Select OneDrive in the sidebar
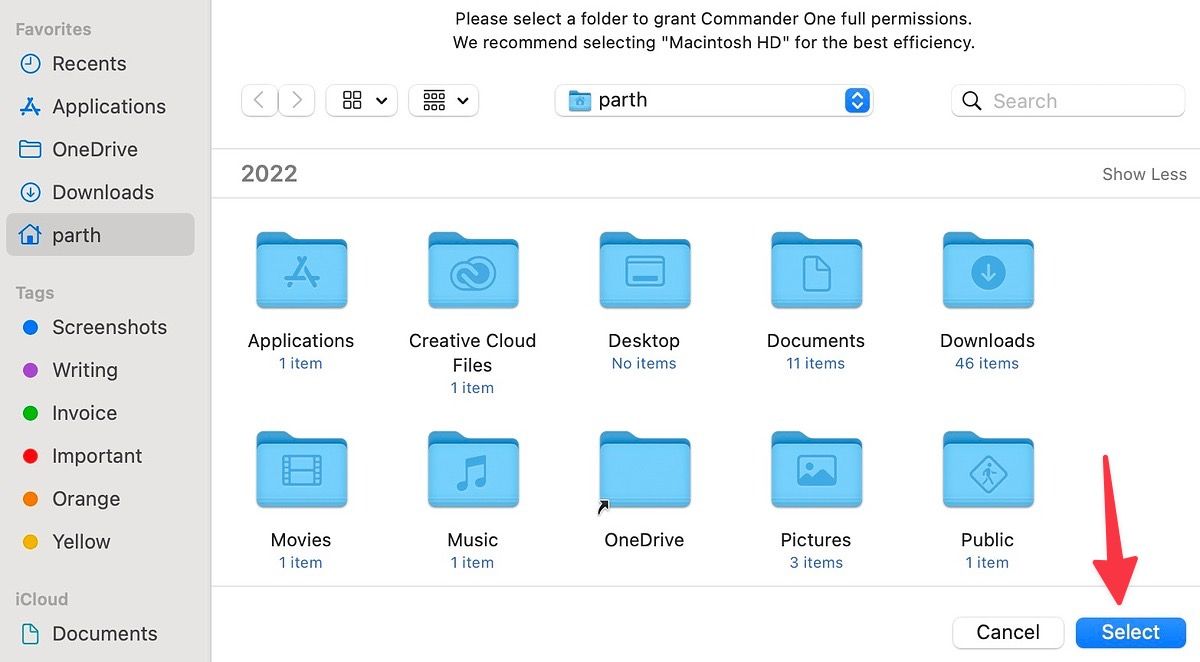This screenshot has width=1200, height=662. 95,149
